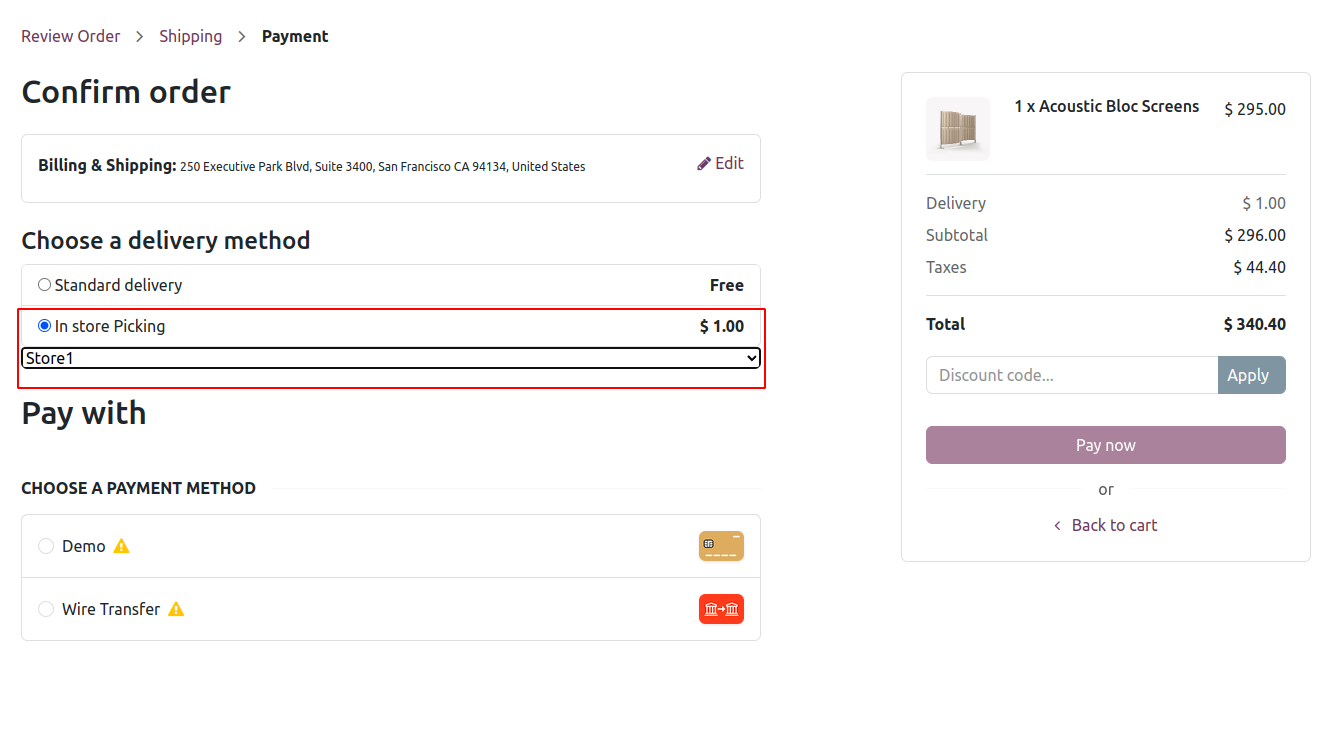Viewport: 1322px width, 736px height.
Task: Apply the discount code
Action: pyautogui.click(x=1252, y=375)
